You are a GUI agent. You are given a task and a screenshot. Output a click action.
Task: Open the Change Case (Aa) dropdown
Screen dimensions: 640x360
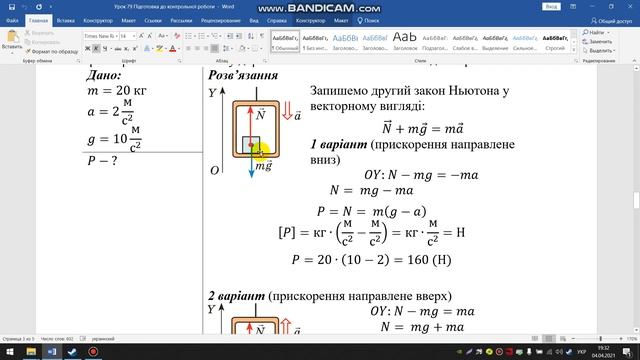point(162,36)
